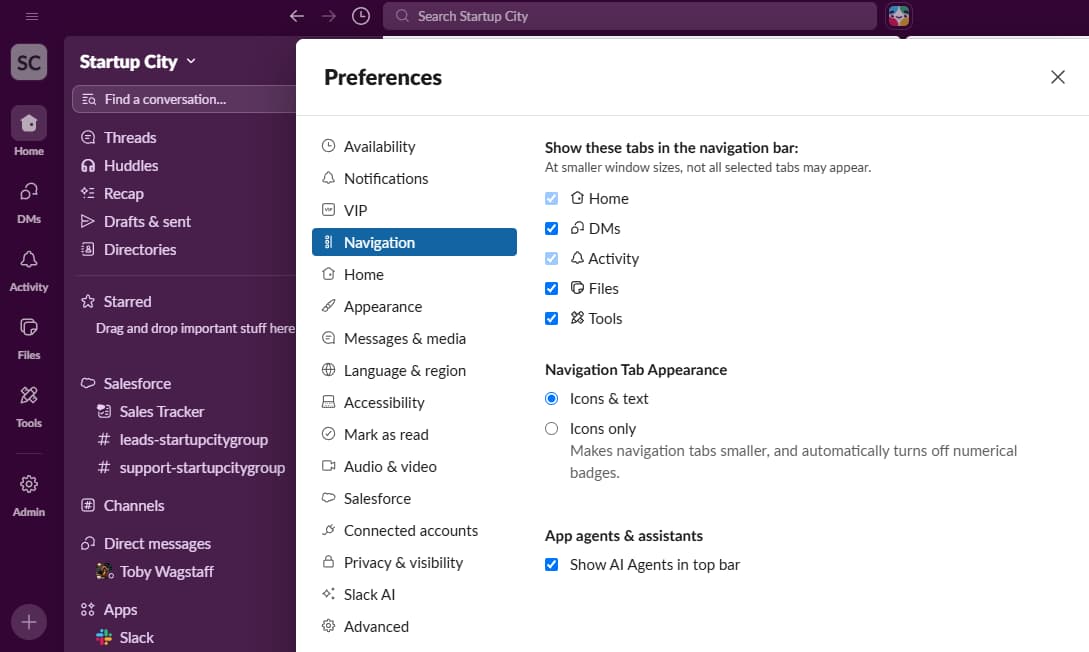This screenshot has width=1089, height=652.
Task: Open the Home tab in left rail
Action: (x=28, y=132)
